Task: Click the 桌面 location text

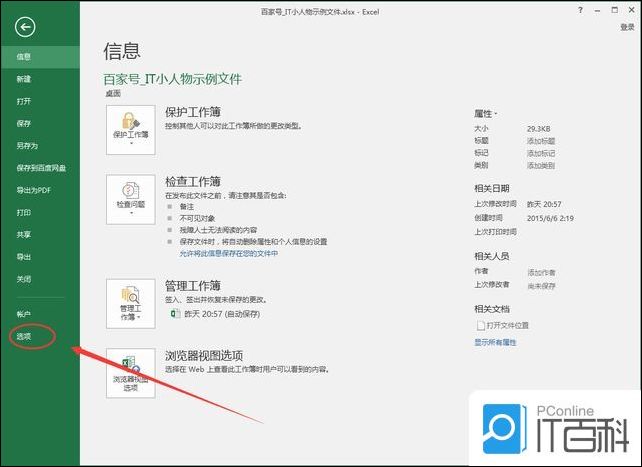Action: coord(113,93)
